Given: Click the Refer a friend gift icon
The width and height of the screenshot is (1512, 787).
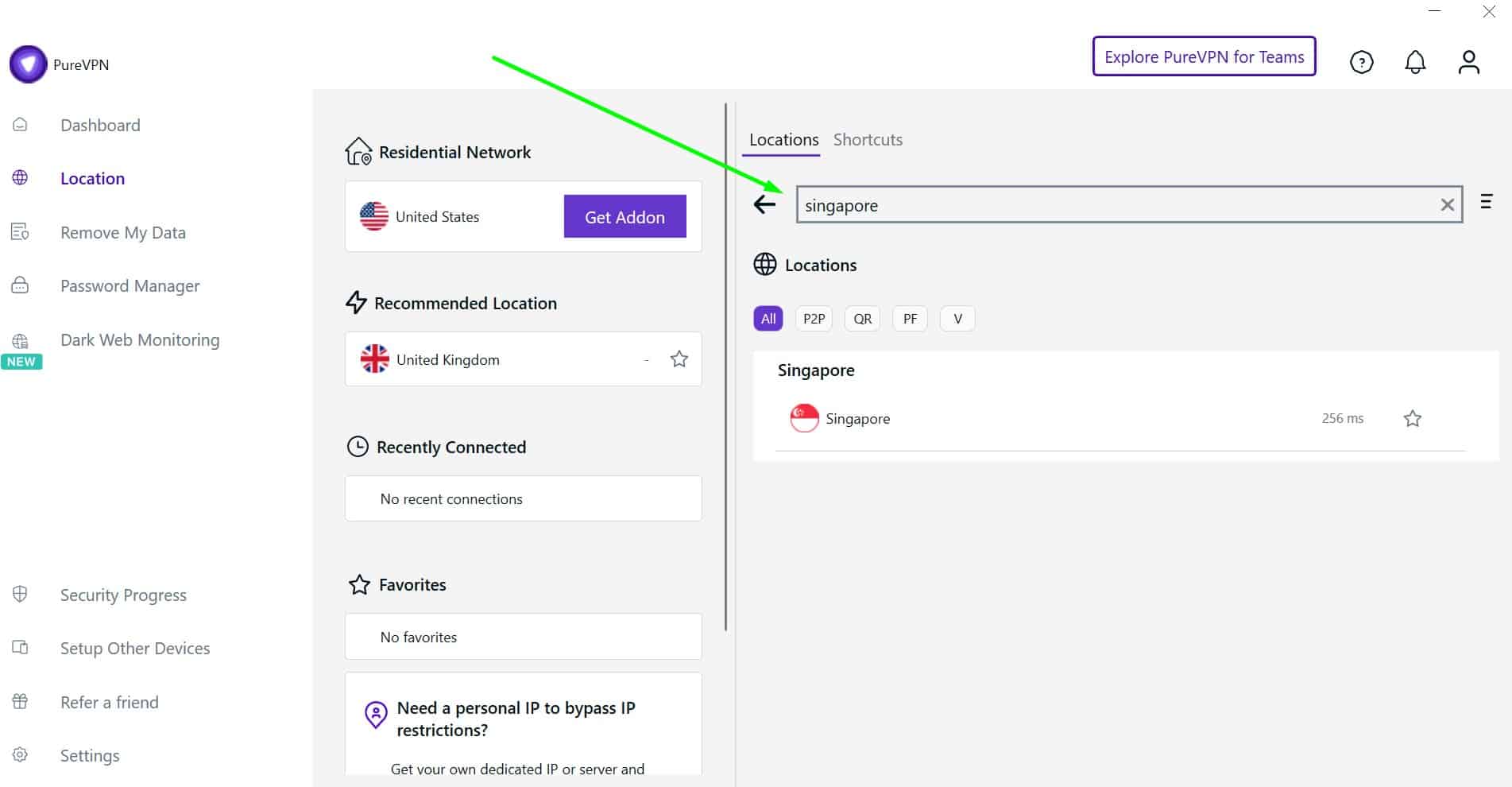Looking at the screenshot, I should pos(20,701).
